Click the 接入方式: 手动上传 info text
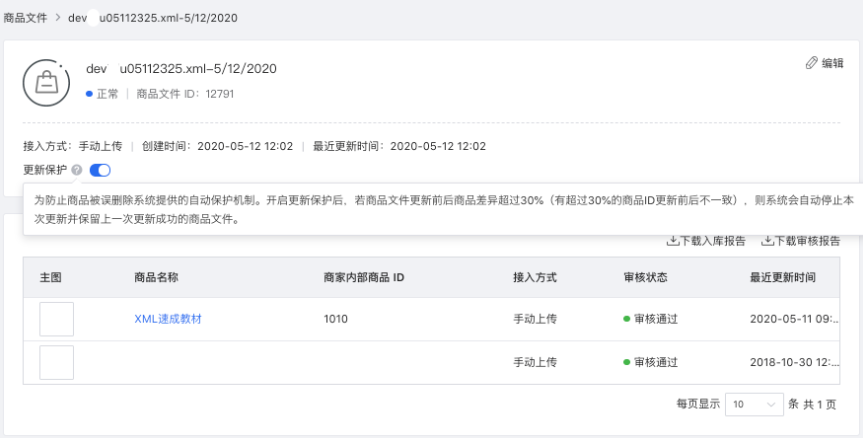 click(73, 146)
